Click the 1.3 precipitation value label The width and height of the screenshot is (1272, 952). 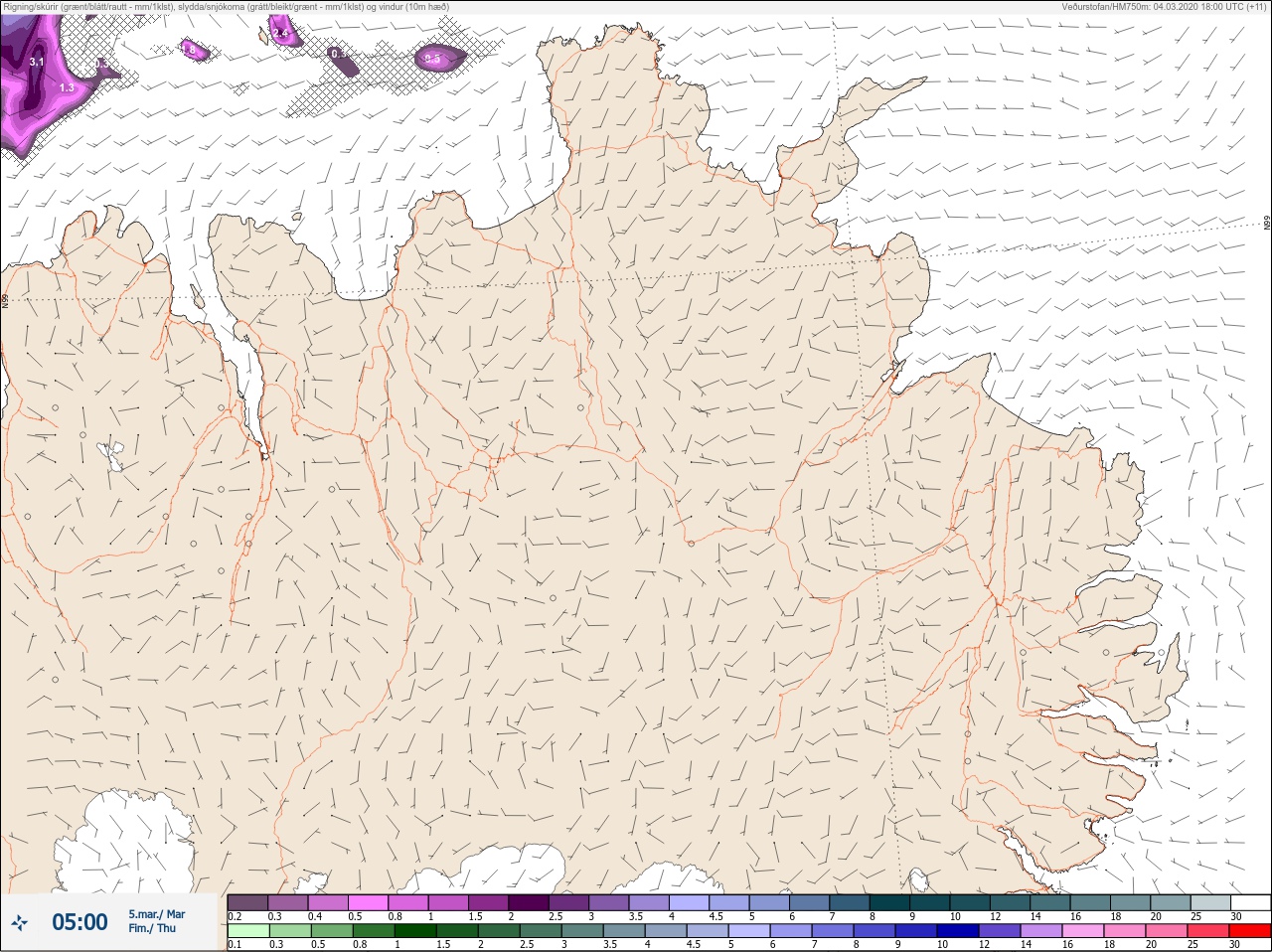[67, 87]
